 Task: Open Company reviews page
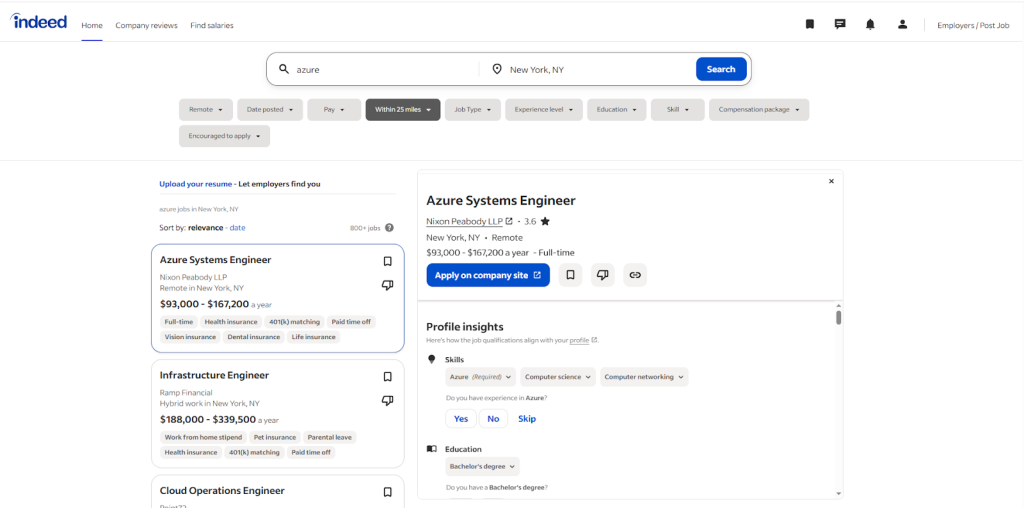pyautogui.click(x=146, y=25)
